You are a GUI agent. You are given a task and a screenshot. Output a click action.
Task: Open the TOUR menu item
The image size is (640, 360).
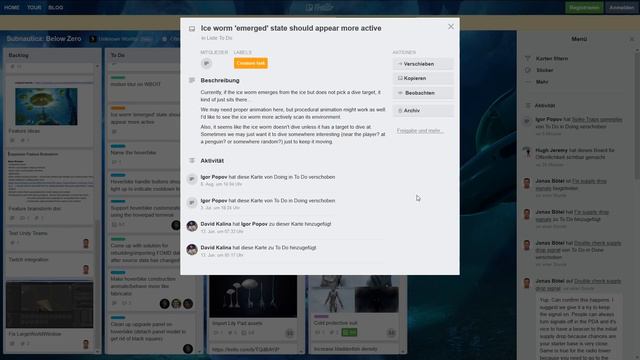coord(34,7)
